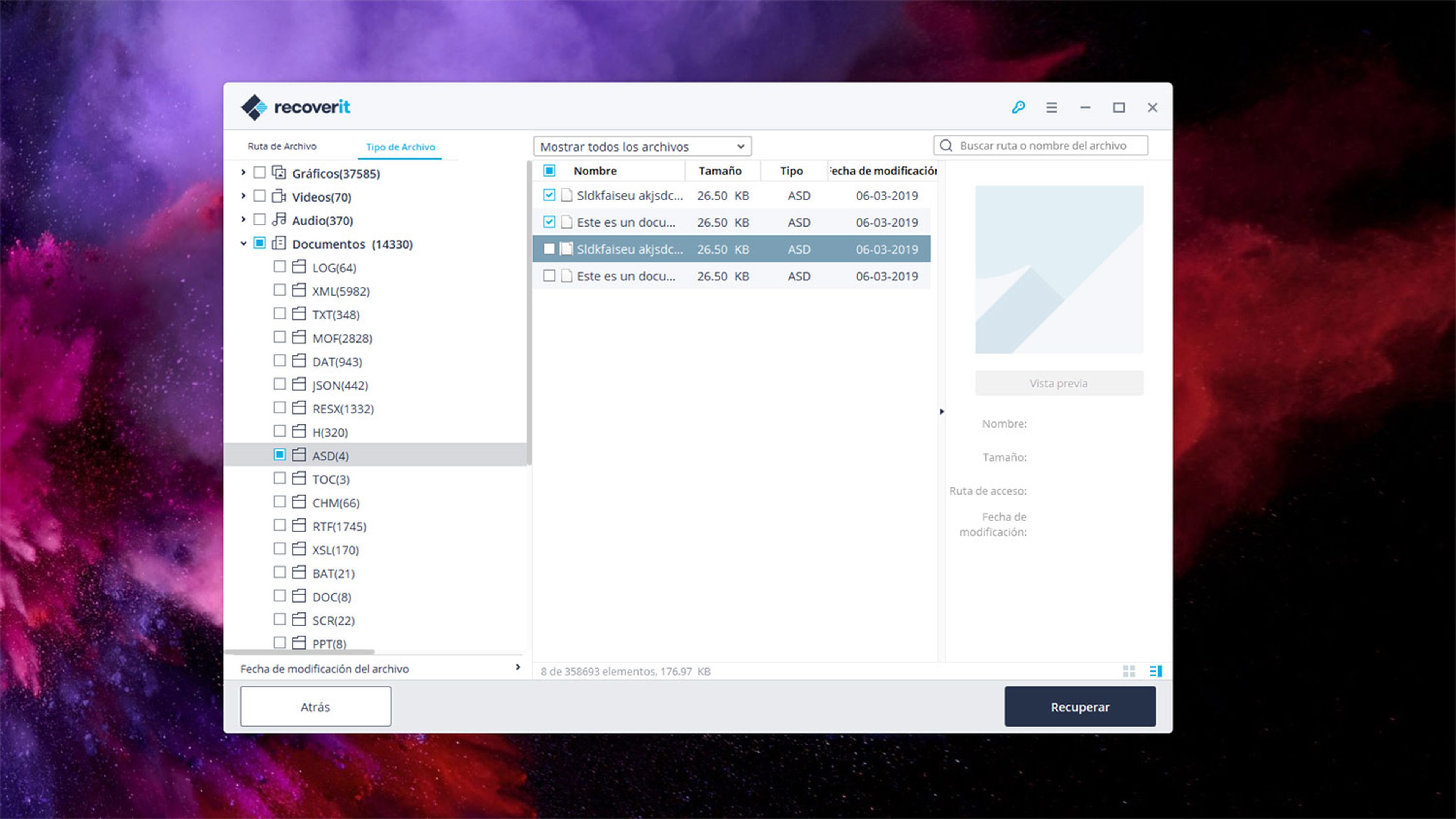Sort by Fecha de modificación header
Viewport: 1456px width, 819px height.
click(882, 171)
